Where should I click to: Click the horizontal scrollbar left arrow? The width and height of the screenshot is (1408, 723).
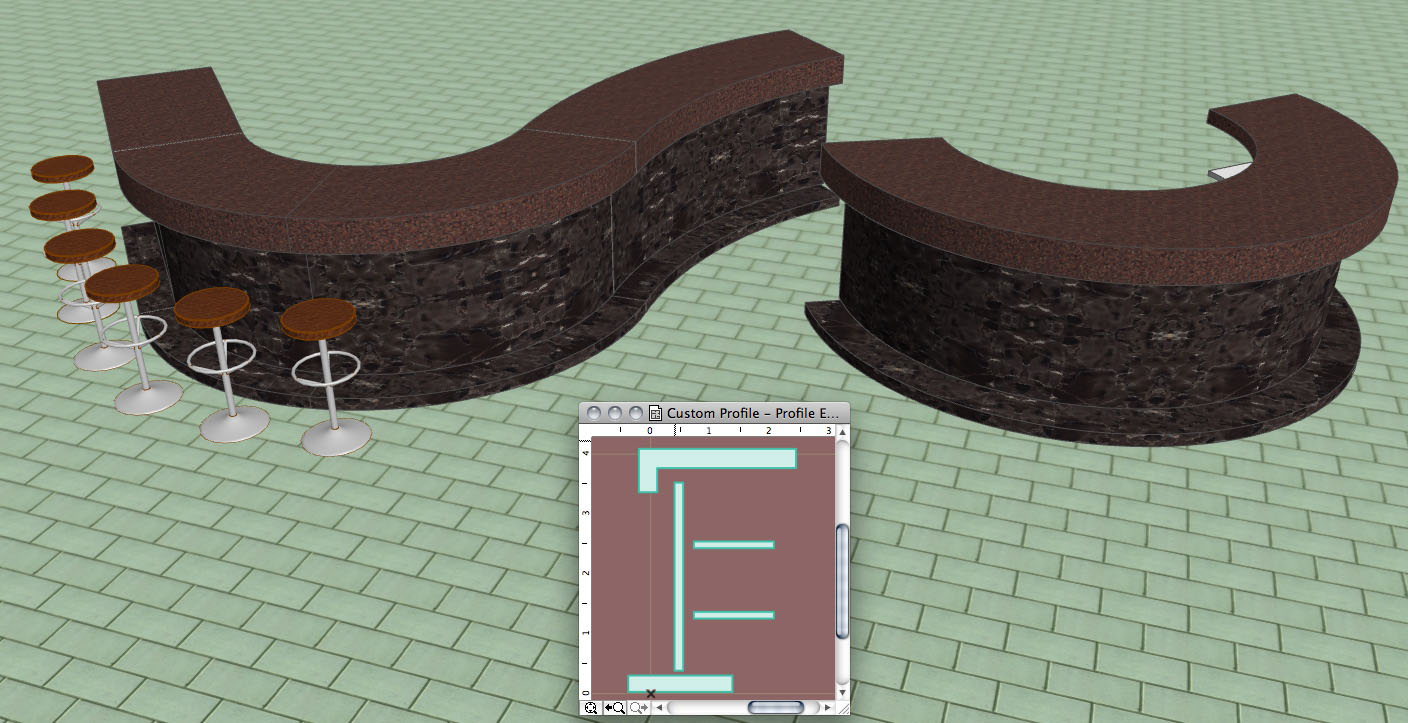[659, 707]
